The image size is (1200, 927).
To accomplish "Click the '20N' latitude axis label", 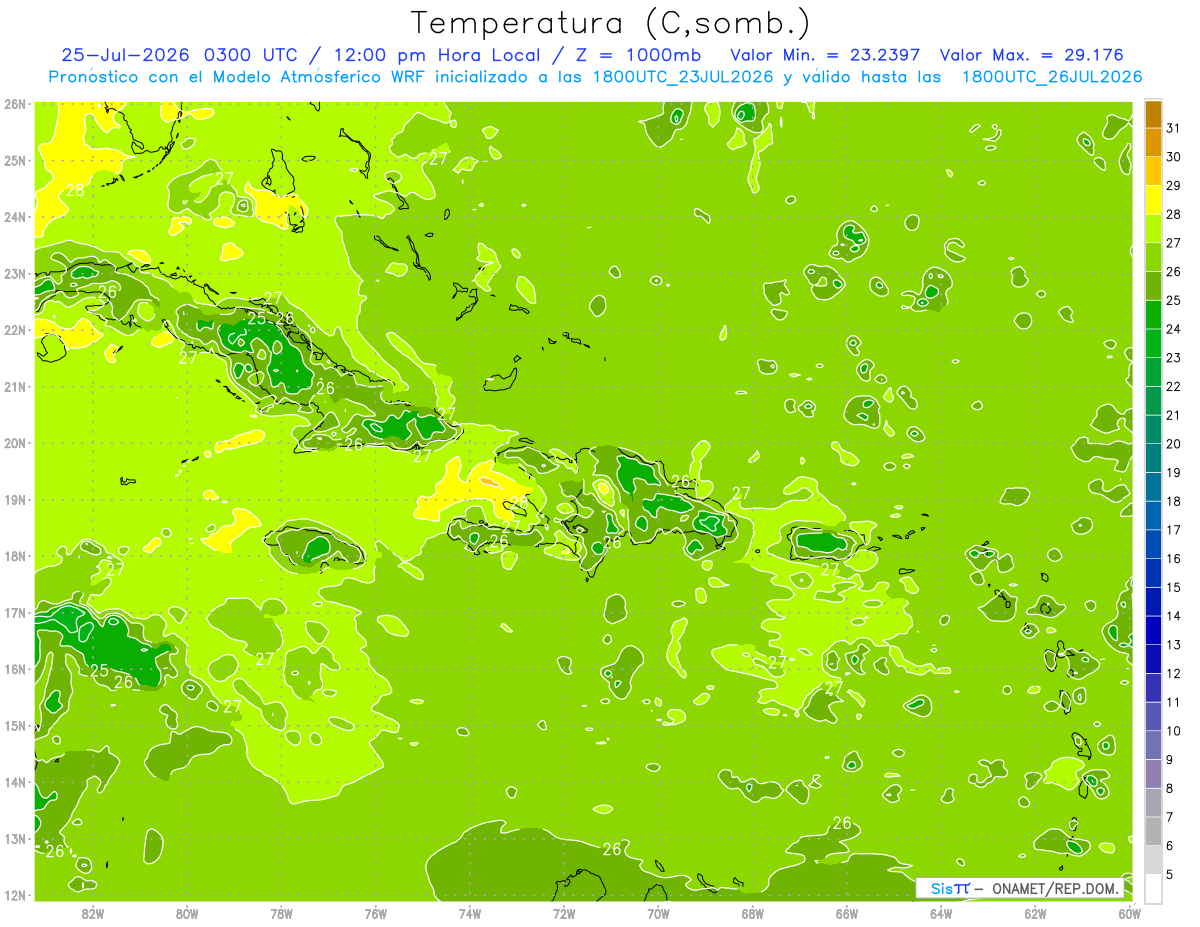I will coord(14,443).
